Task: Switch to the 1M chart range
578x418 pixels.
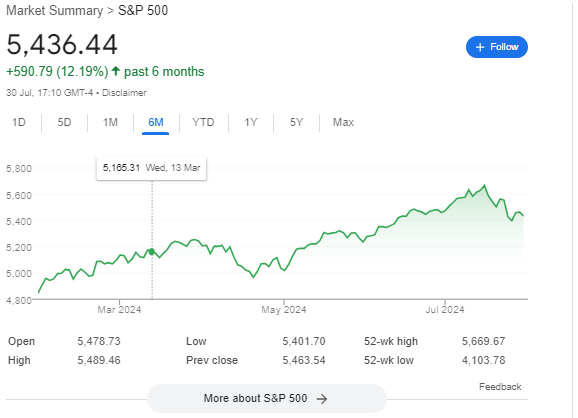Action: click(x=110, y=122)
